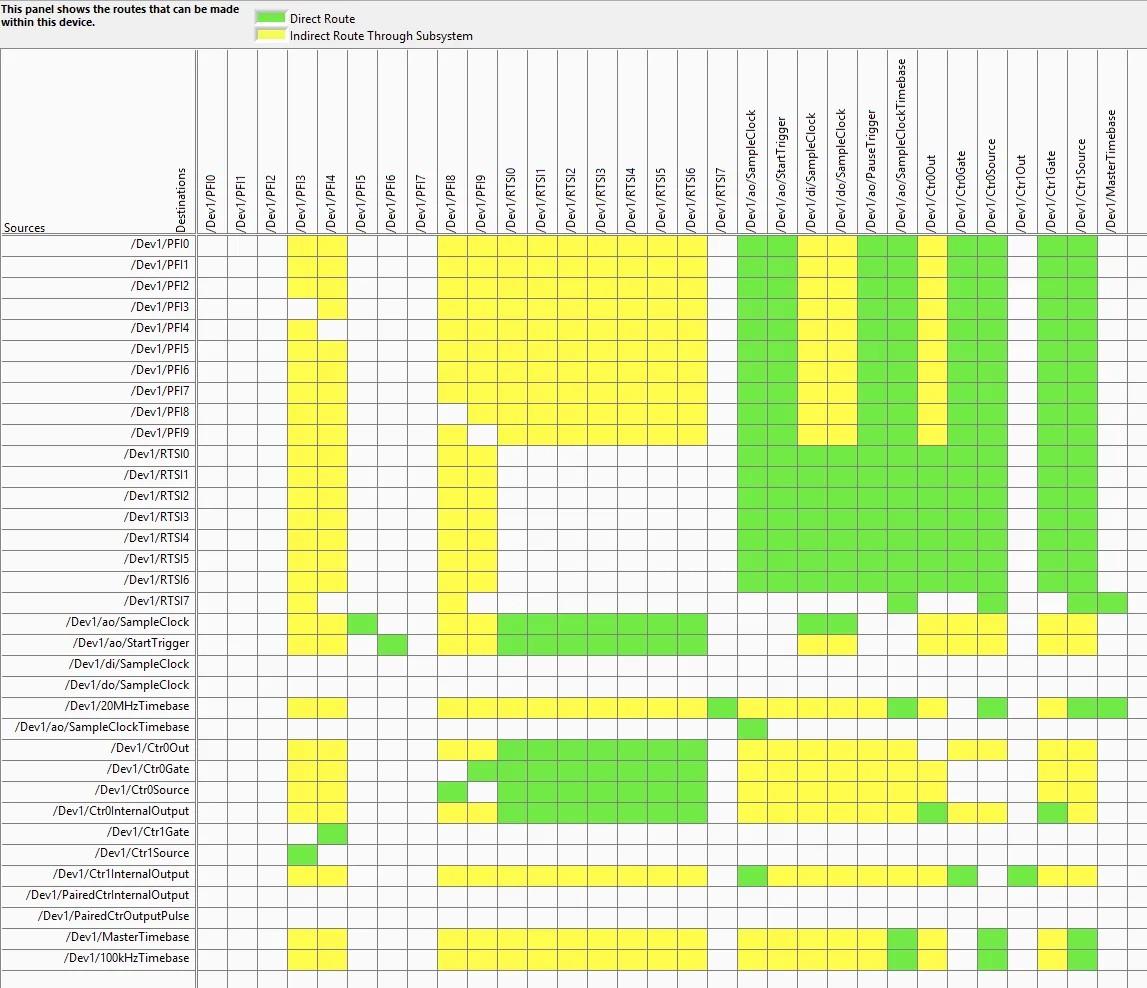
Task: Click green cell from Ctr1Gate source to PFI4
Action: pos(332,832)
